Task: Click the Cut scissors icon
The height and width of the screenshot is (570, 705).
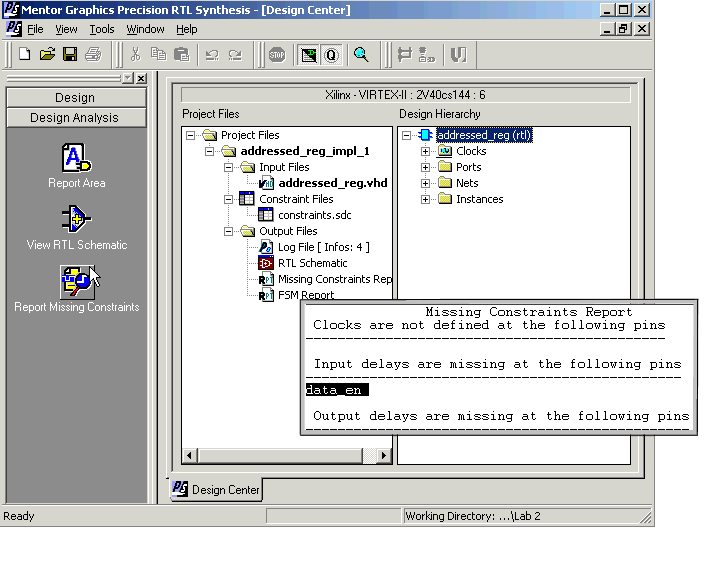Action: [x=135, y=54]
